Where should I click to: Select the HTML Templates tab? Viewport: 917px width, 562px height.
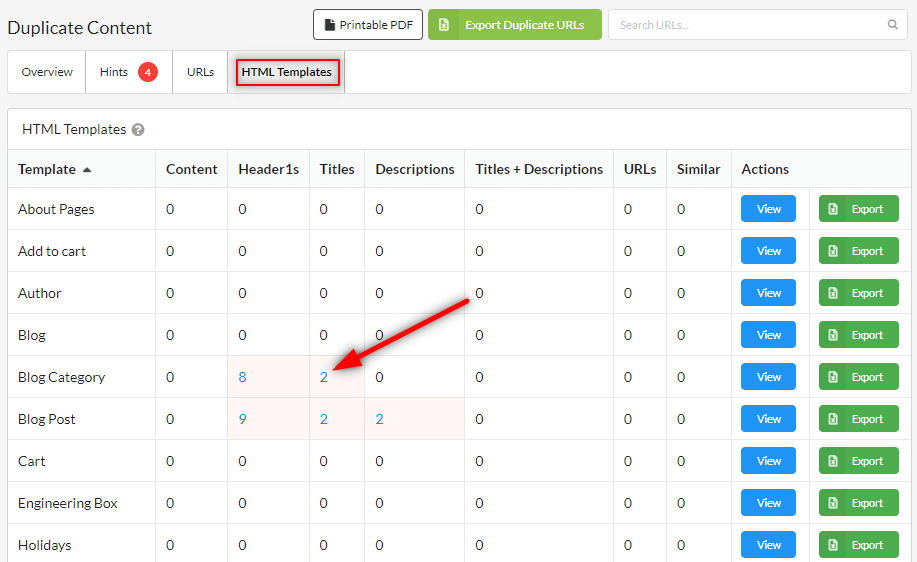tap(287, 72)
